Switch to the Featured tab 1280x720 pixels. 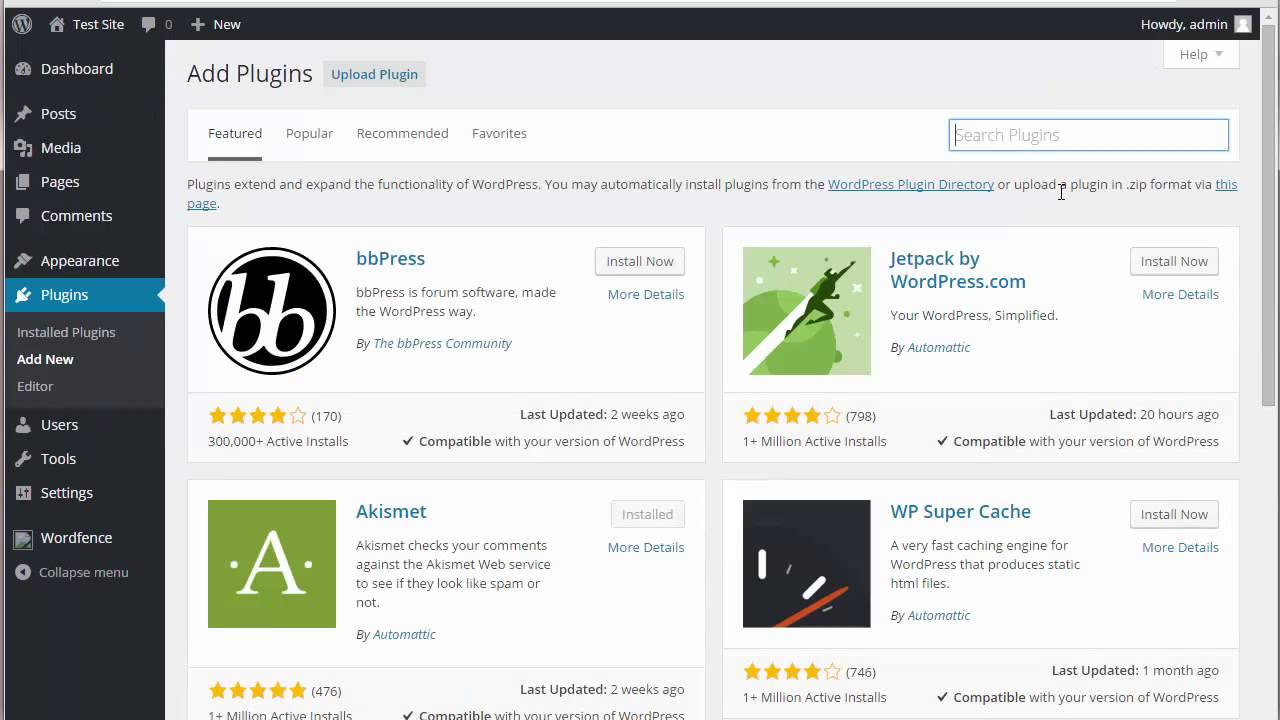[x=235, y=133]
